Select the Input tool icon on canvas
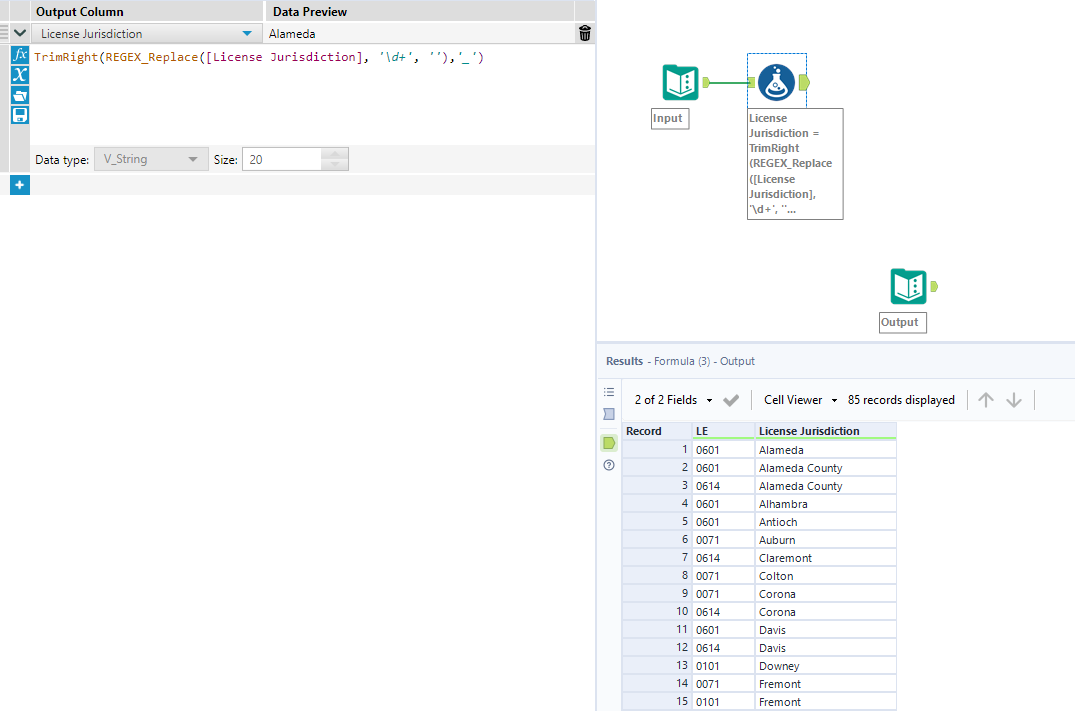Viewport: 1075px width, 711px height. [x=680, y=82]
